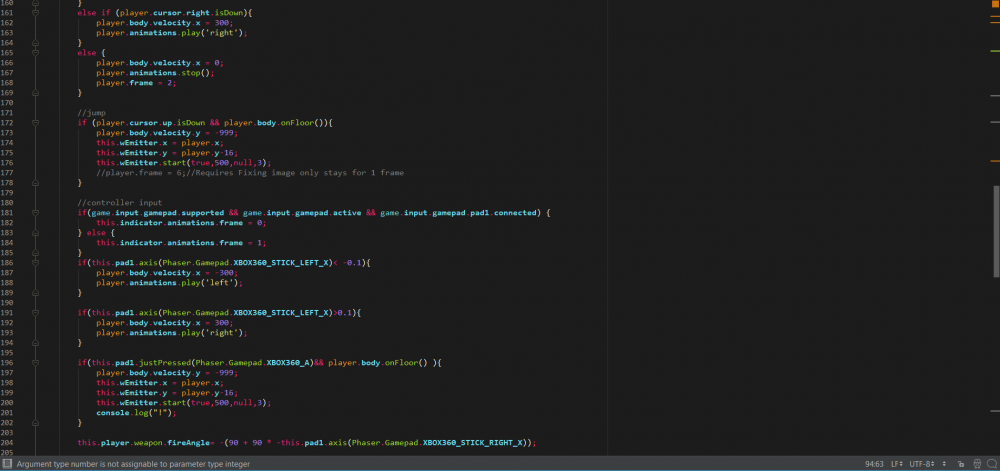Click fold end marker at line 202

point(35,423)
